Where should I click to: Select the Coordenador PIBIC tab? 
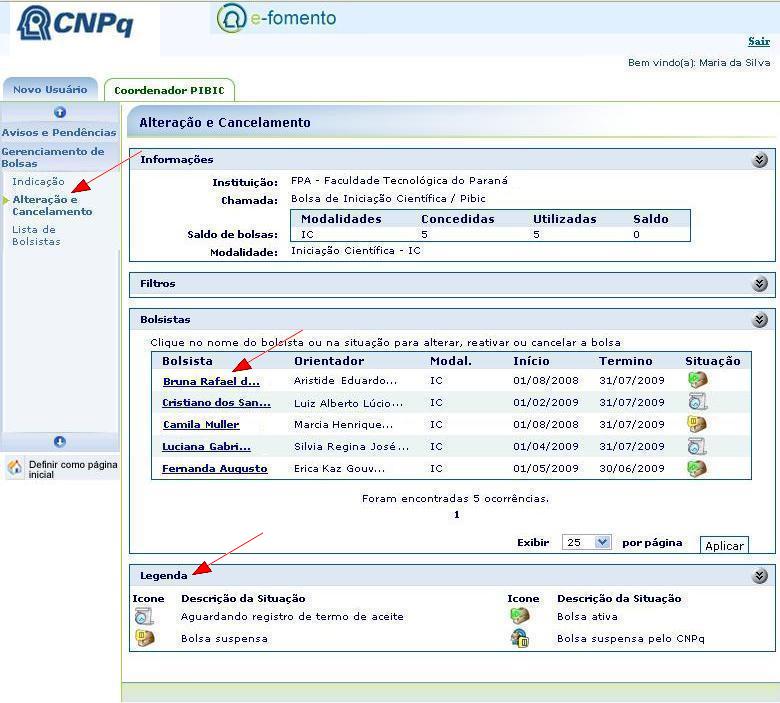pyautogui.click(x=169, y=91)
